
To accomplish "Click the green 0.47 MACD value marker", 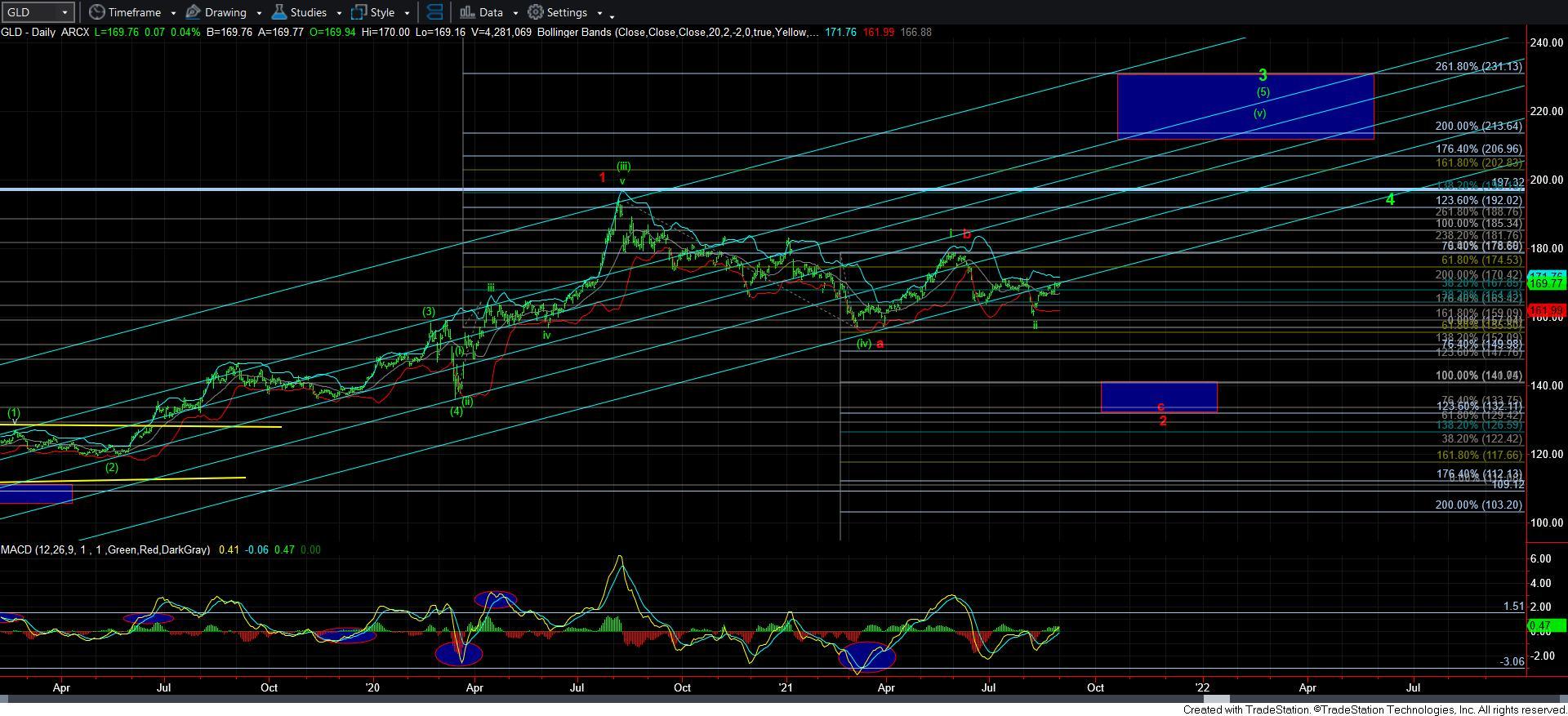I will click(x=1545, y=625).
